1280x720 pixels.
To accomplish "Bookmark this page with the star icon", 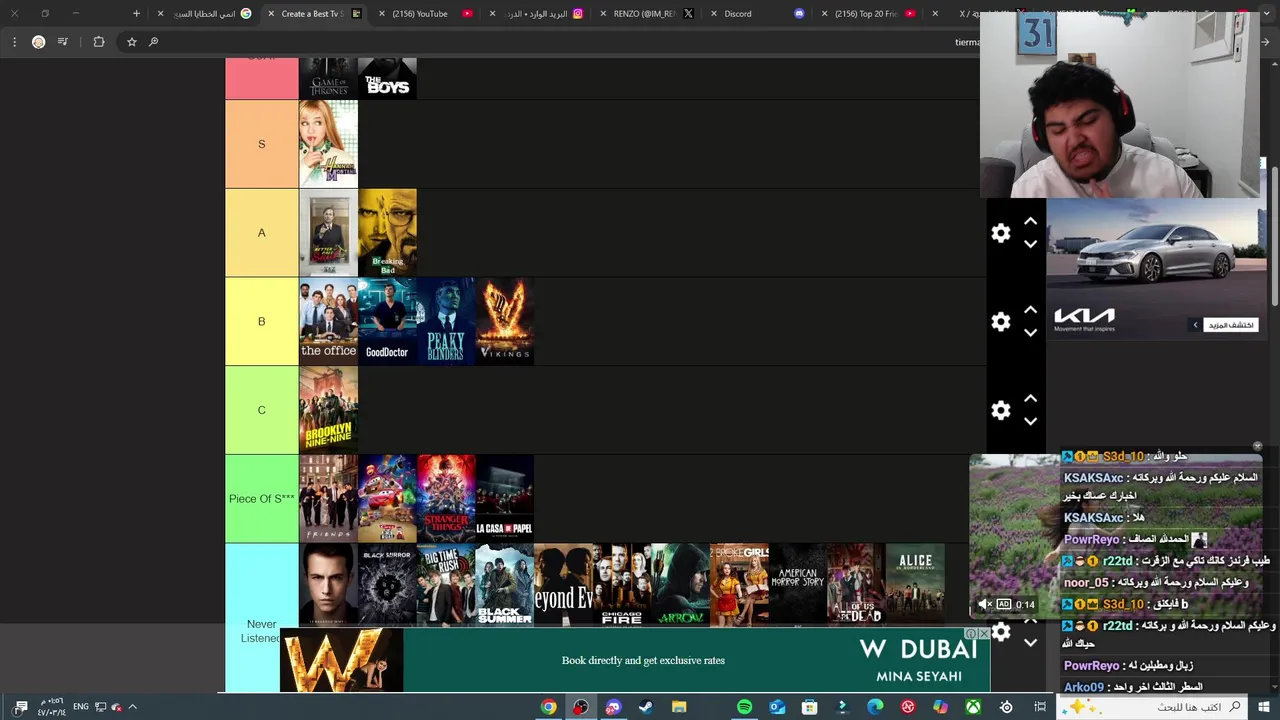I will (131, 42).
